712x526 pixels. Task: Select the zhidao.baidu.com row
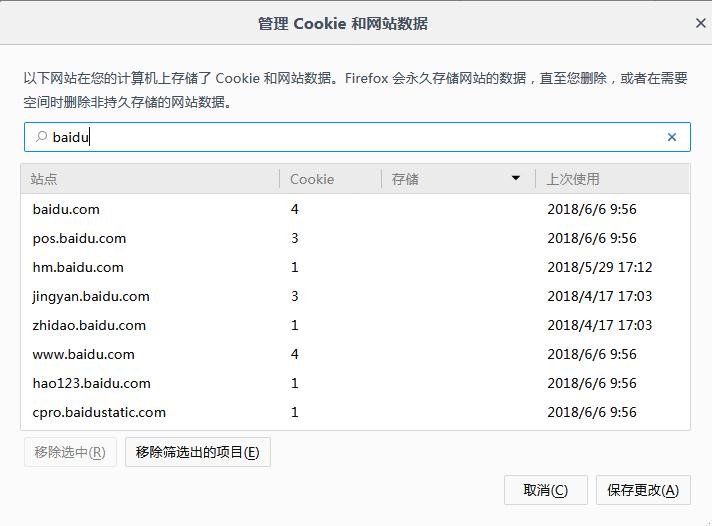[356, 325]
